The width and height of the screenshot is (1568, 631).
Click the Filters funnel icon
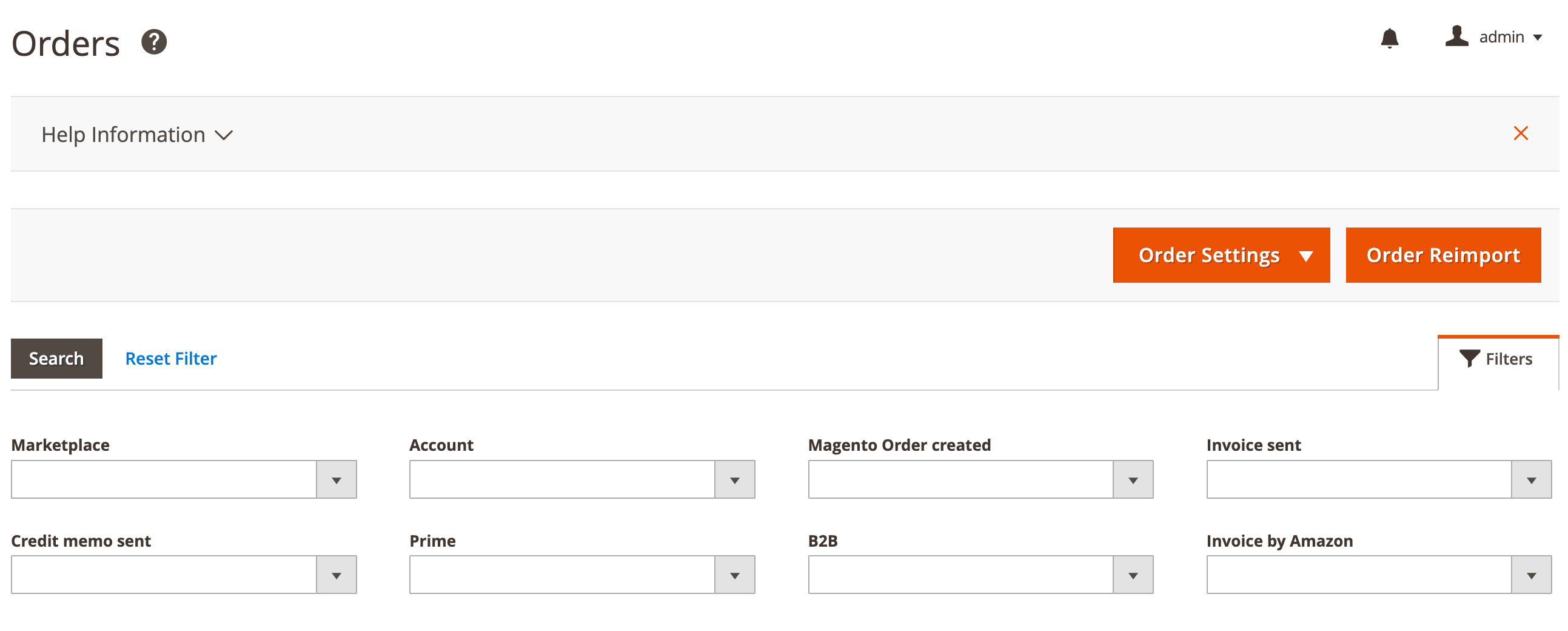click(1470, 358)
